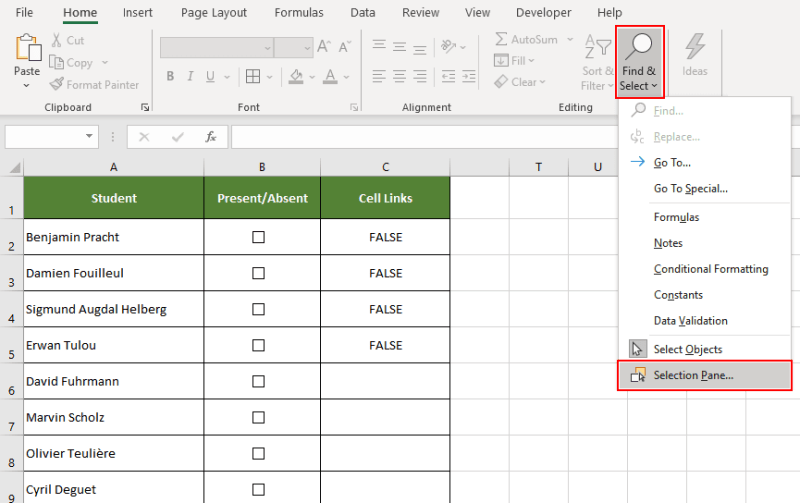Click the Find & Select button
This screenshot has width=800, height=503.
tap(639, 62)
